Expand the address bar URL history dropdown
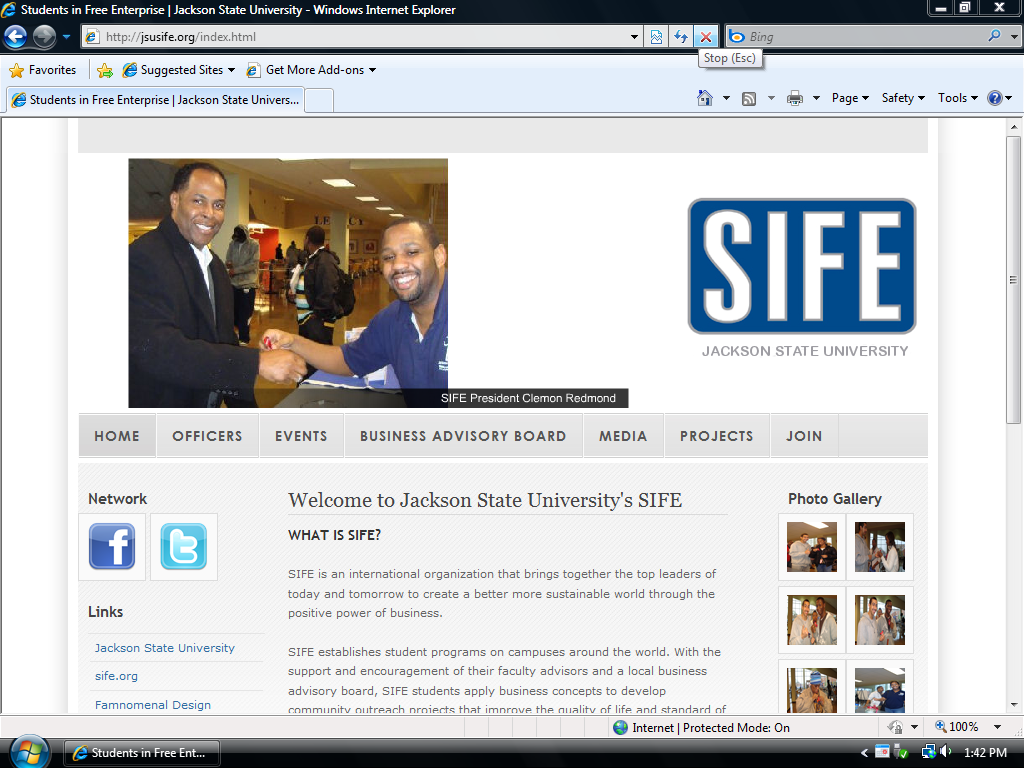 tap(634, 37)
